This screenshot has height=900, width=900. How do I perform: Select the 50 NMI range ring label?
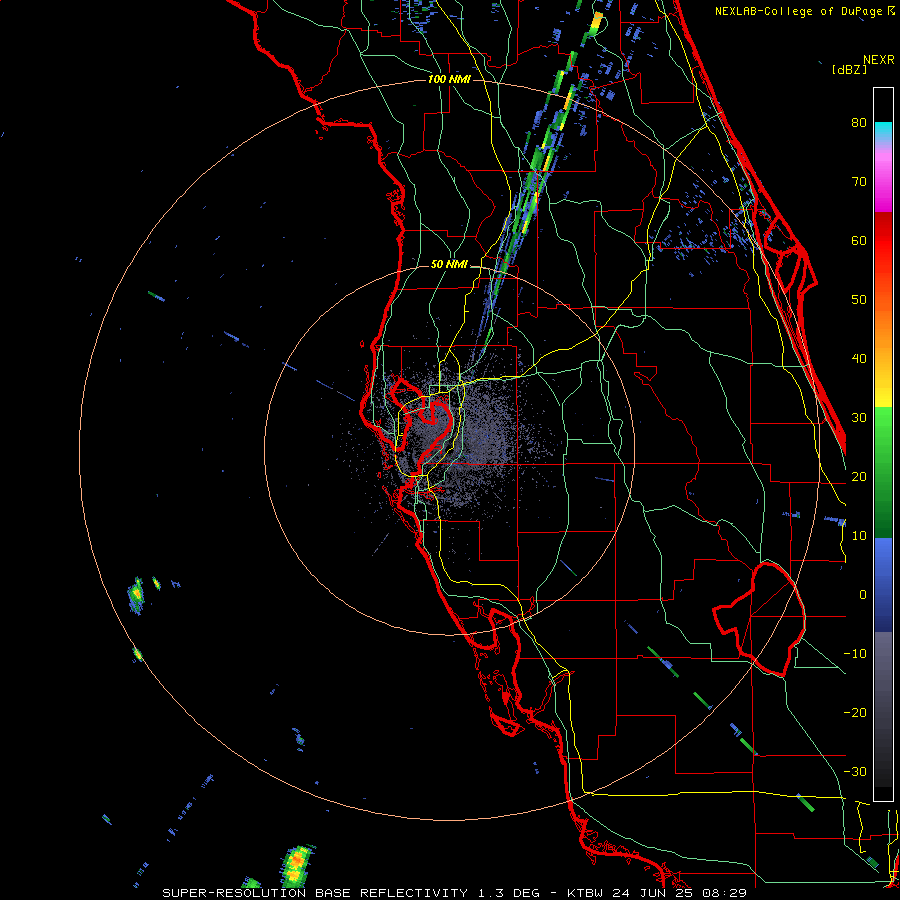449,265
